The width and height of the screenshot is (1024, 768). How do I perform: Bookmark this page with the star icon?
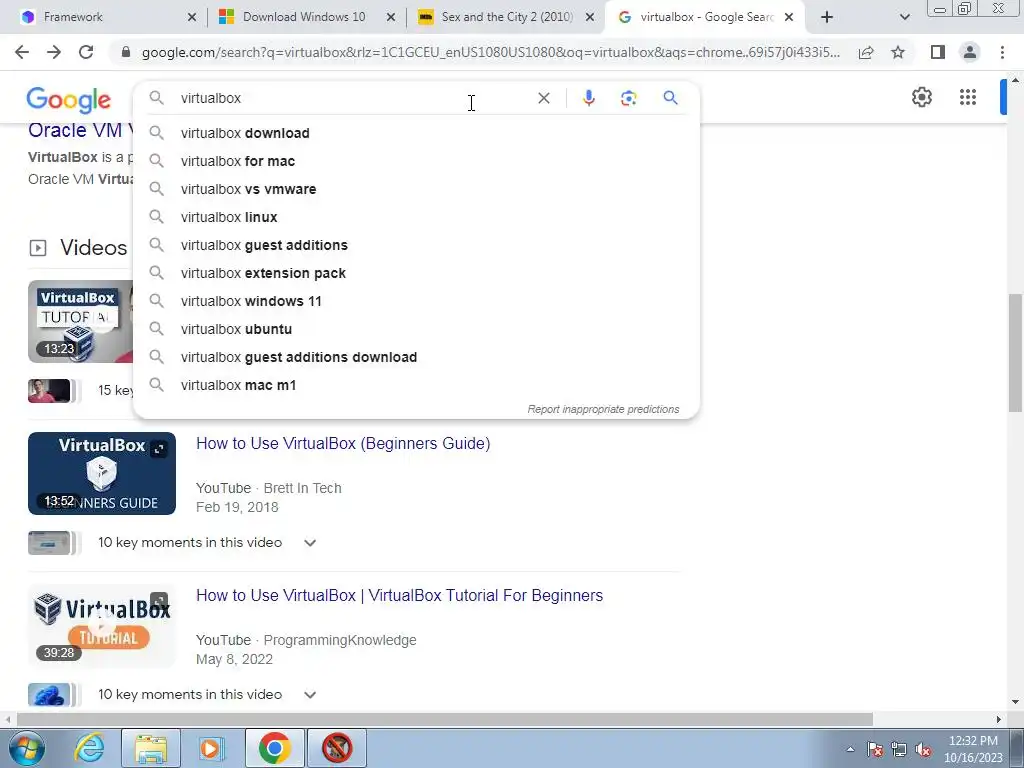click(x=898, y=52)
